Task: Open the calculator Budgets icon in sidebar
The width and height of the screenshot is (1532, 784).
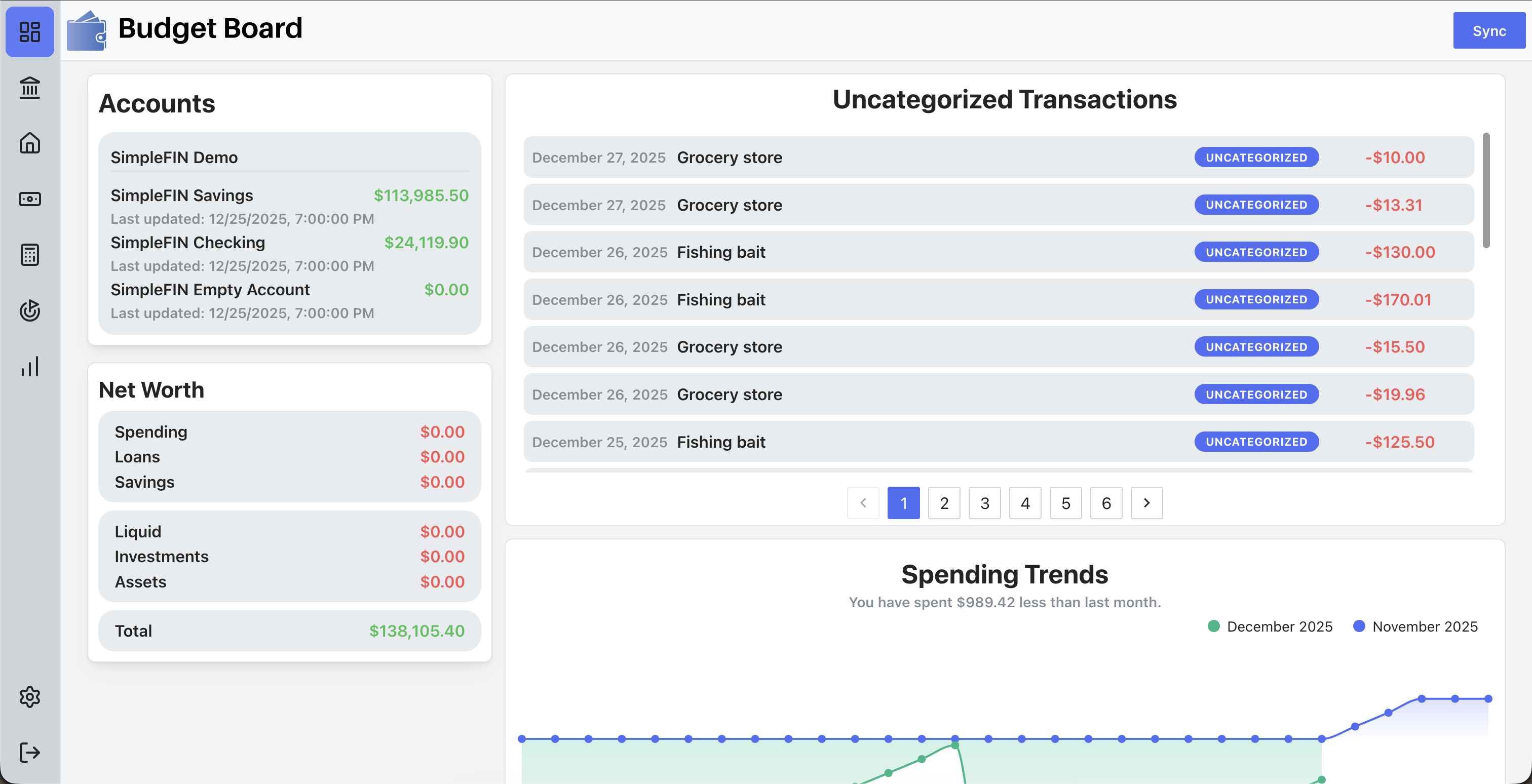Action: tap(30, 254)
